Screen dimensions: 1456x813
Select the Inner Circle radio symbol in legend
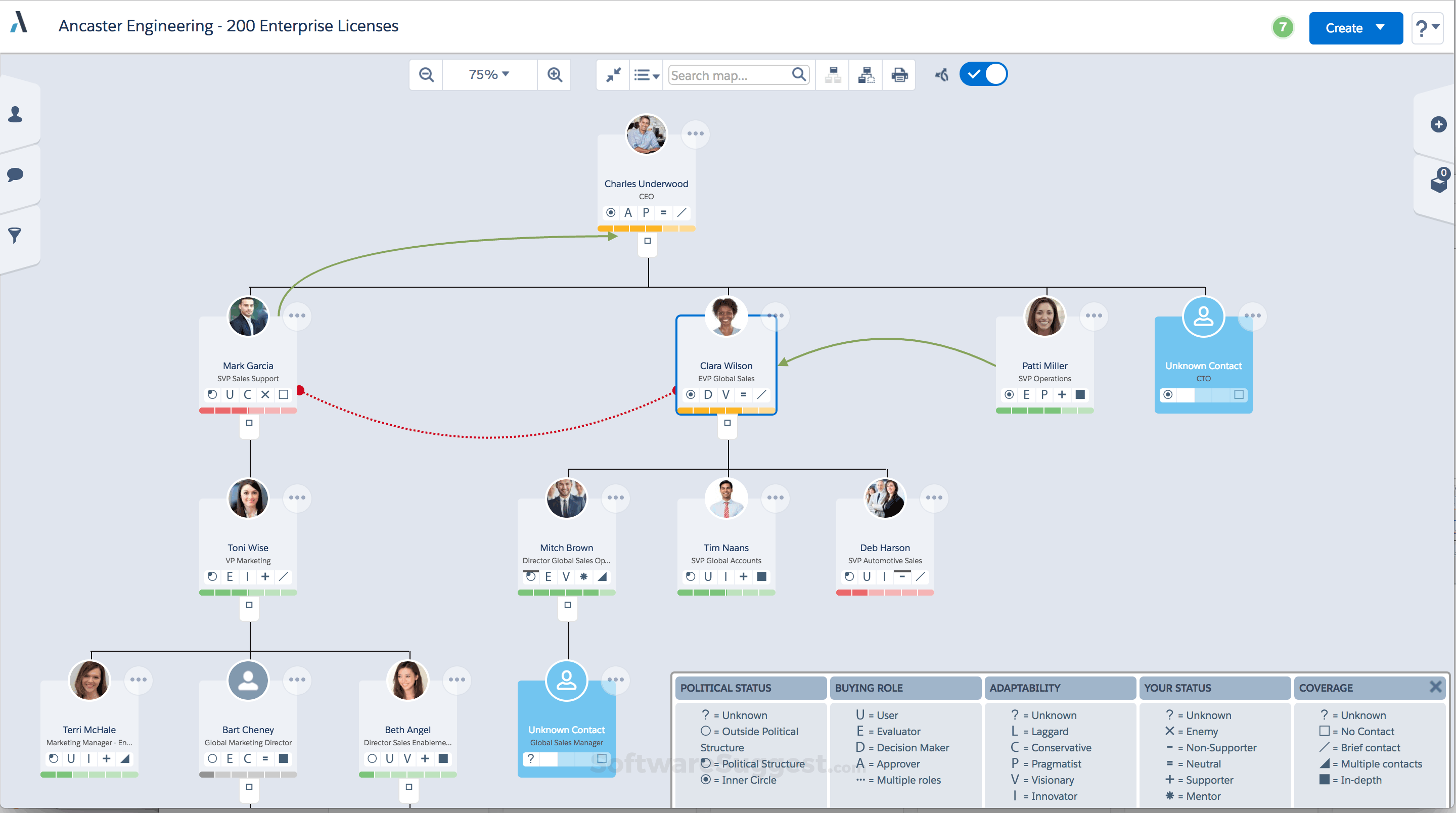706,780
